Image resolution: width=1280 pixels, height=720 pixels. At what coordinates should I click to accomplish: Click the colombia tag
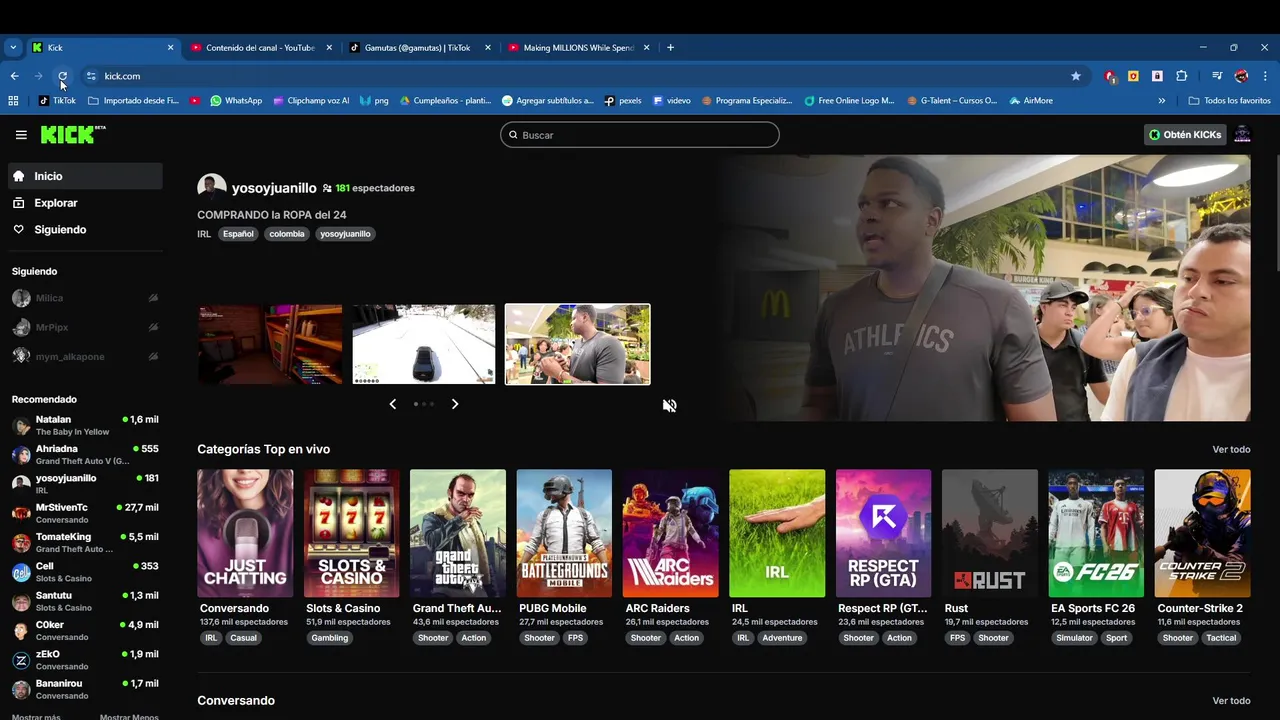pyautogui.click(x=286, y=234)
